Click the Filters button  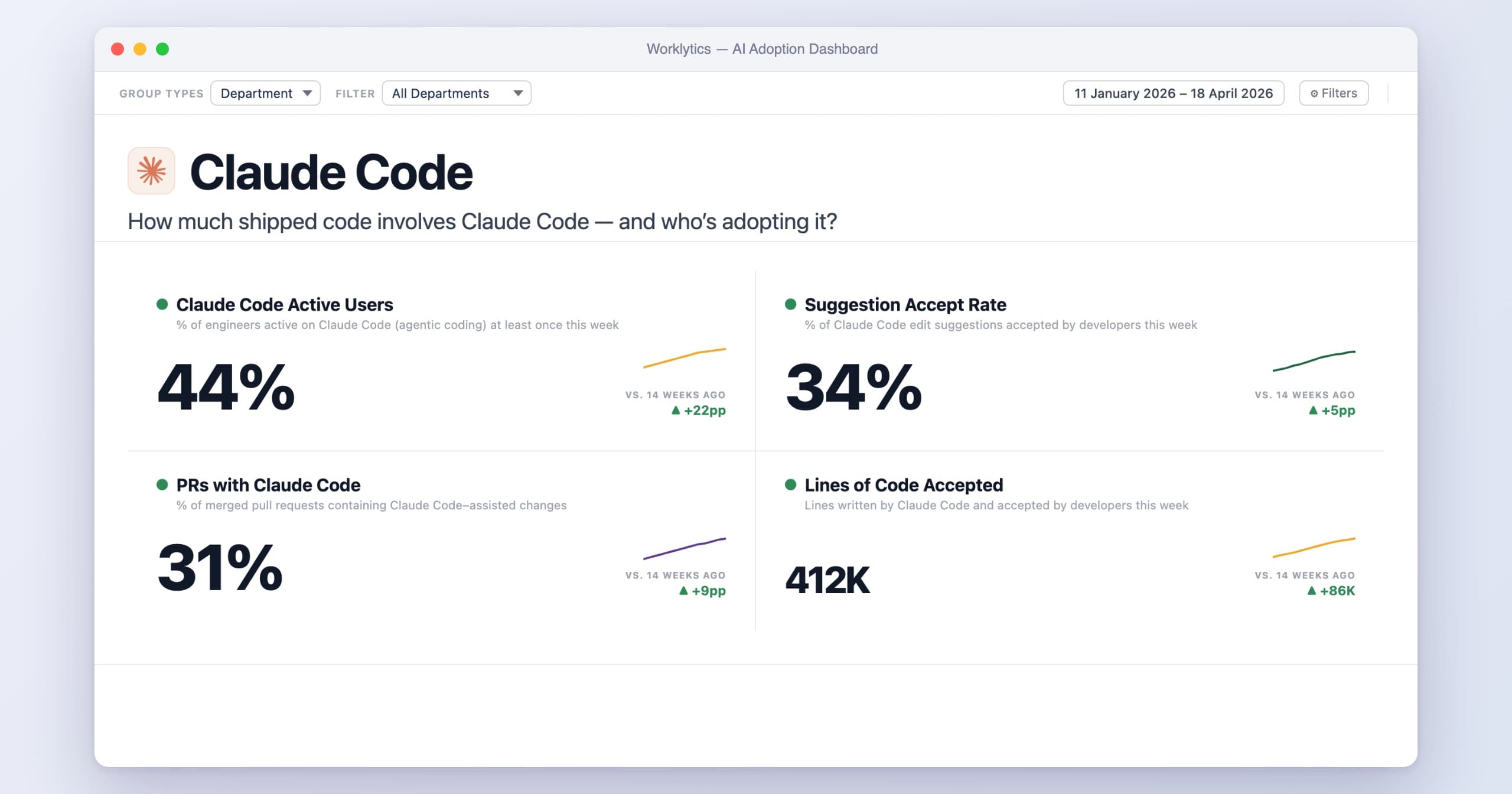(1334, 93)
